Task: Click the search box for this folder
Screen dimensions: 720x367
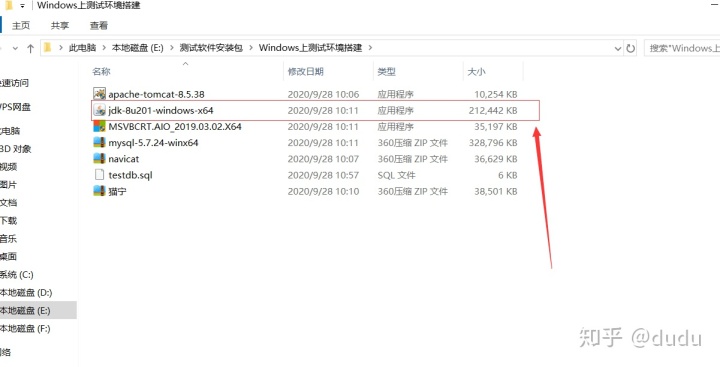Action: click(x=682, y=48)
